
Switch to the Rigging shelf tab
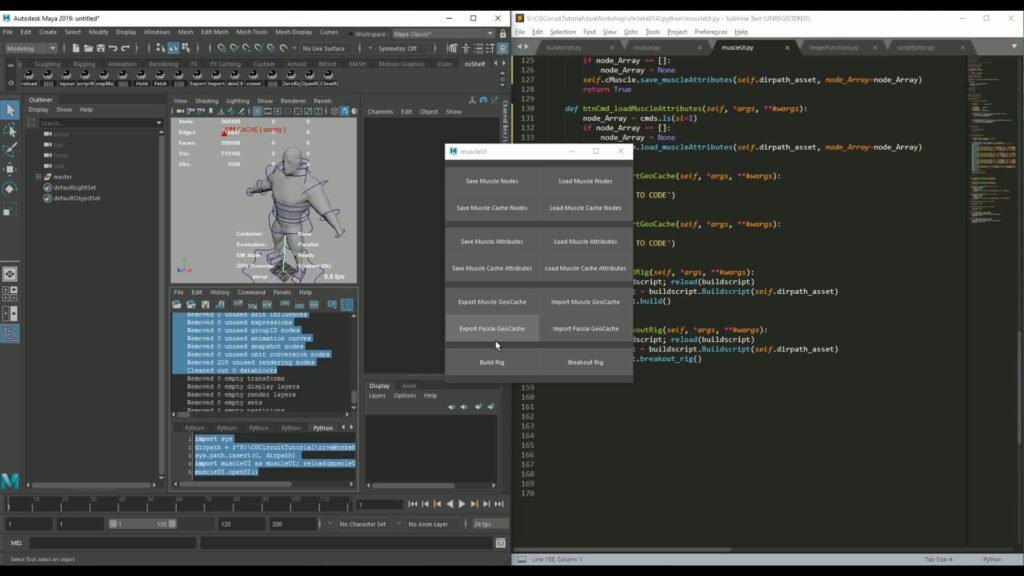tap(84, 64)
